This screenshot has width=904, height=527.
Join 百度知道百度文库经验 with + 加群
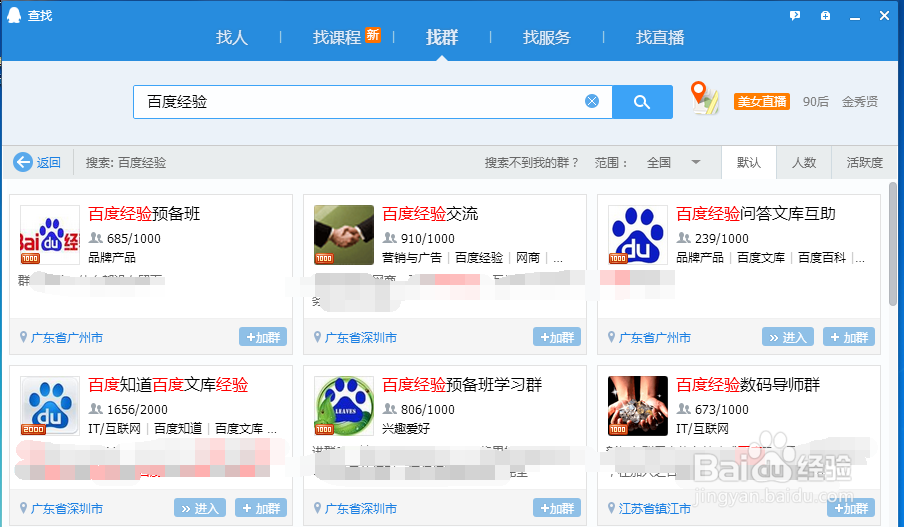click(x=261, y=508)
